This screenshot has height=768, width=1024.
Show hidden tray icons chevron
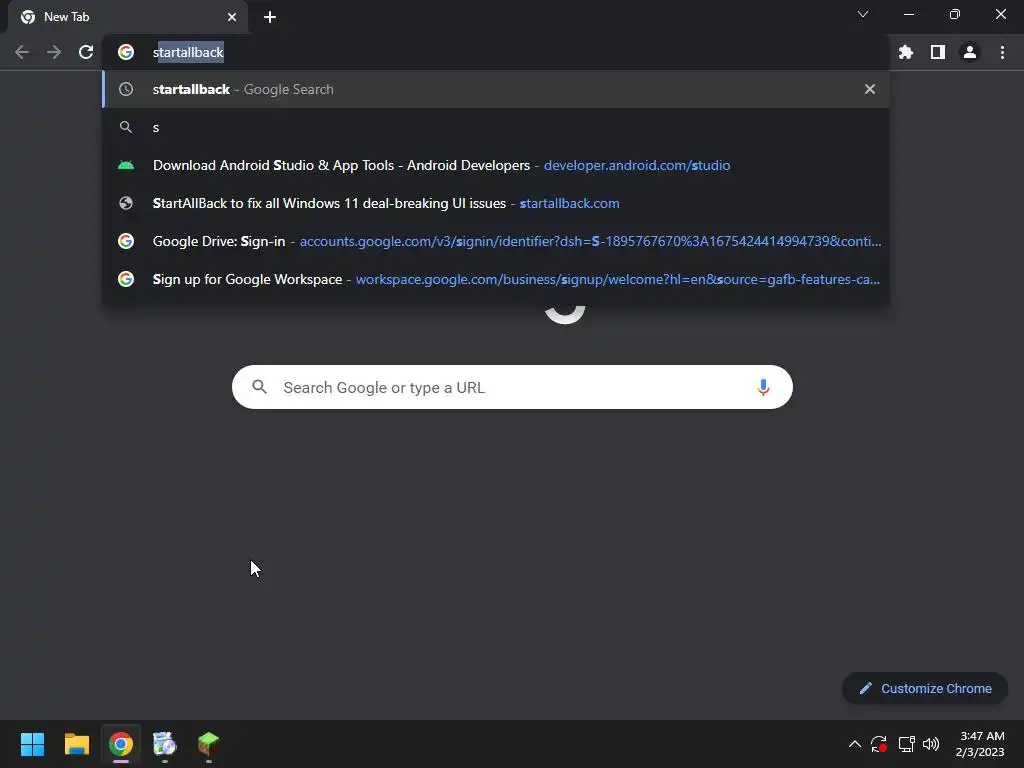point(854,744)
